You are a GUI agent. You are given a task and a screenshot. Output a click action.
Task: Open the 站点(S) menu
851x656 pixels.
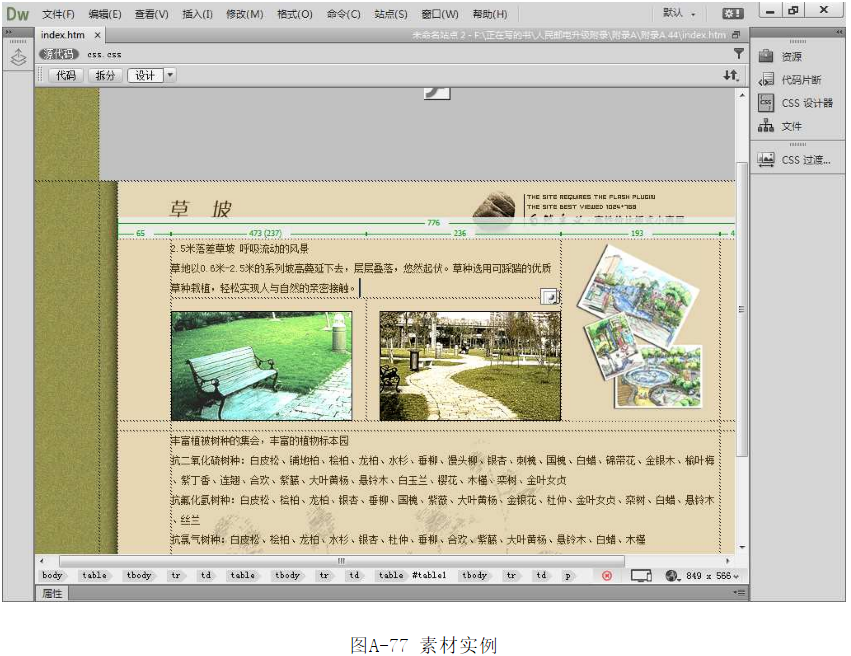[390, 15]
